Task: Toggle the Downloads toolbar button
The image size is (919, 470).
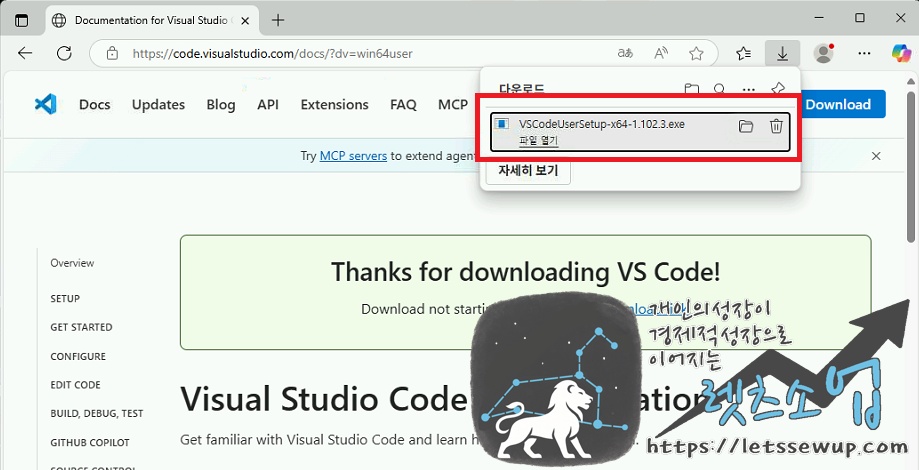Action: tap(782, 54)
